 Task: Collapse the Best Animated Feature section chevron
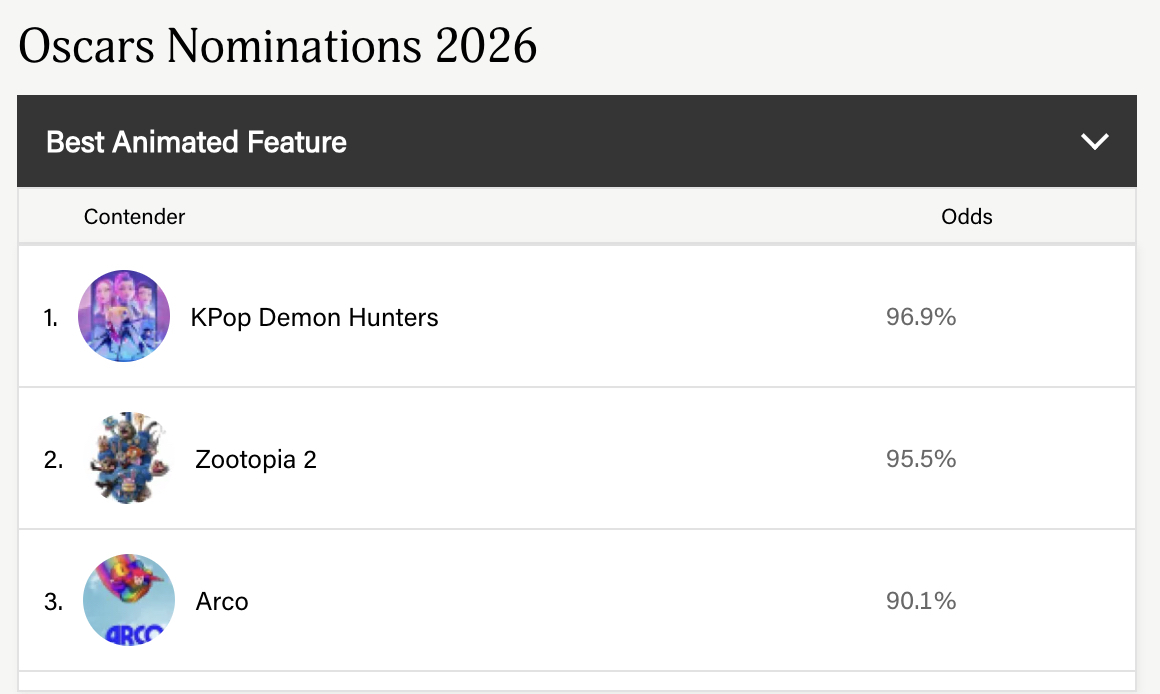(x=1095, y=142)
